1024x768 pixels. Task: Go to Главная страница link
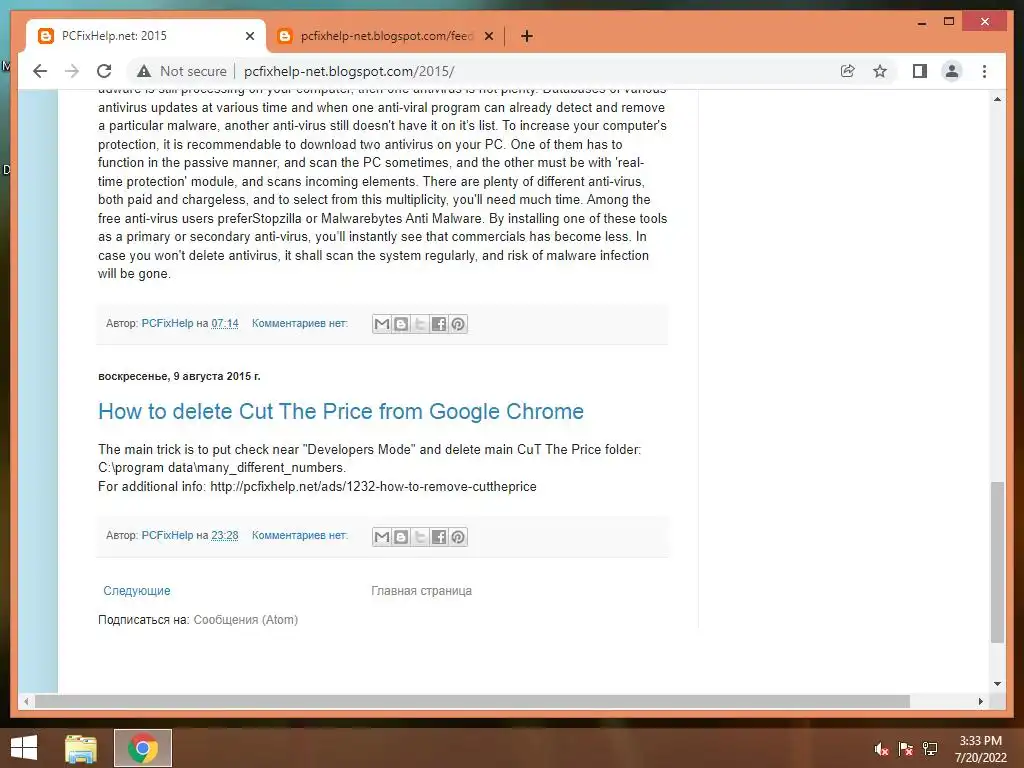pos(421,590)
